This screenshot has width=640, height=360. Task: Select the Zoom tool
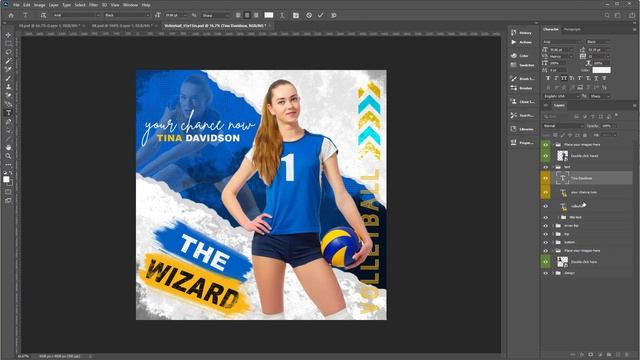[x=8, y=156]
